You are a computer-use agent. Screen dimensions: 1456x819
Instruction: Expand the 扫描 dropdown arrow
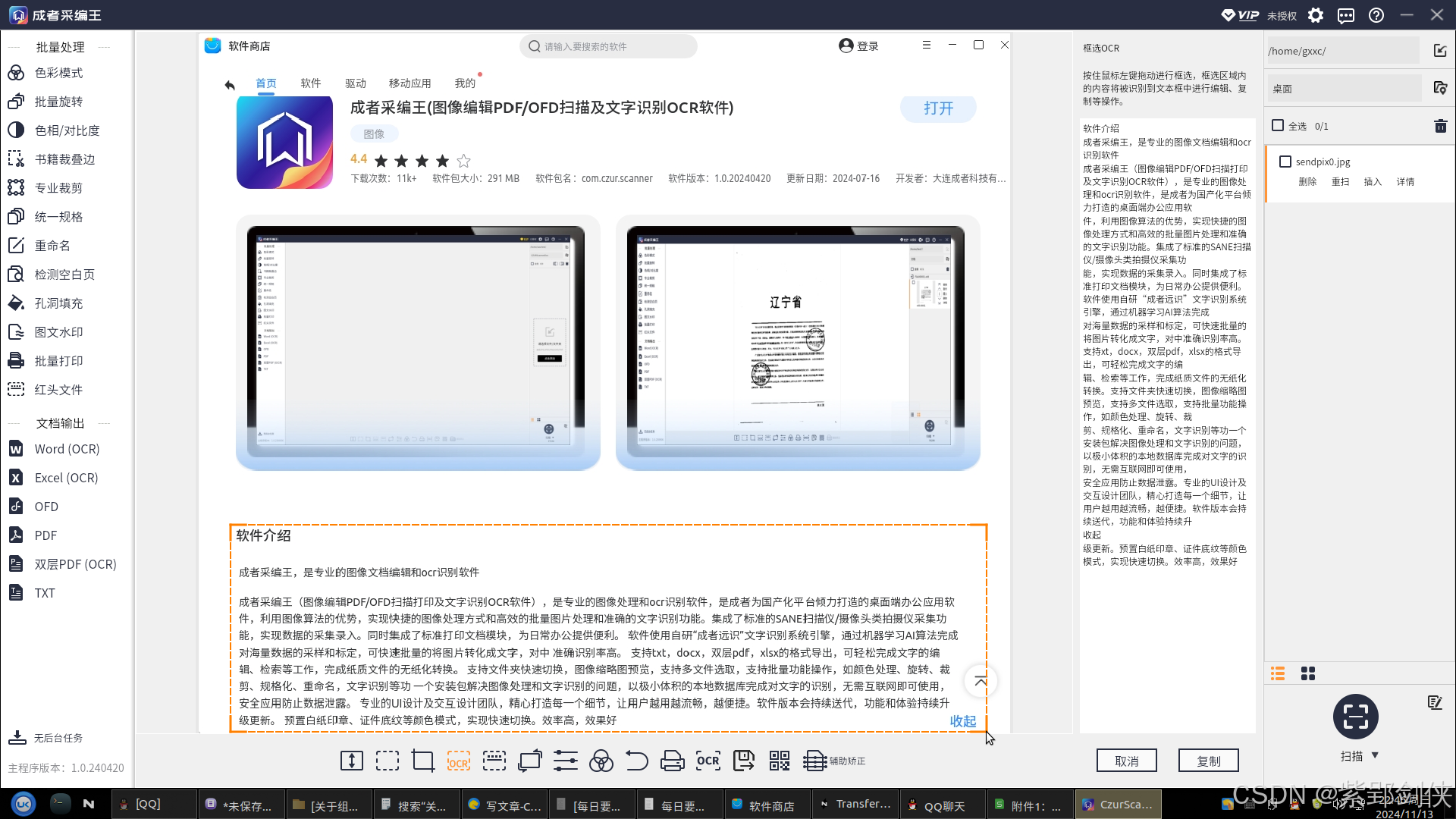click(1375, 756)
